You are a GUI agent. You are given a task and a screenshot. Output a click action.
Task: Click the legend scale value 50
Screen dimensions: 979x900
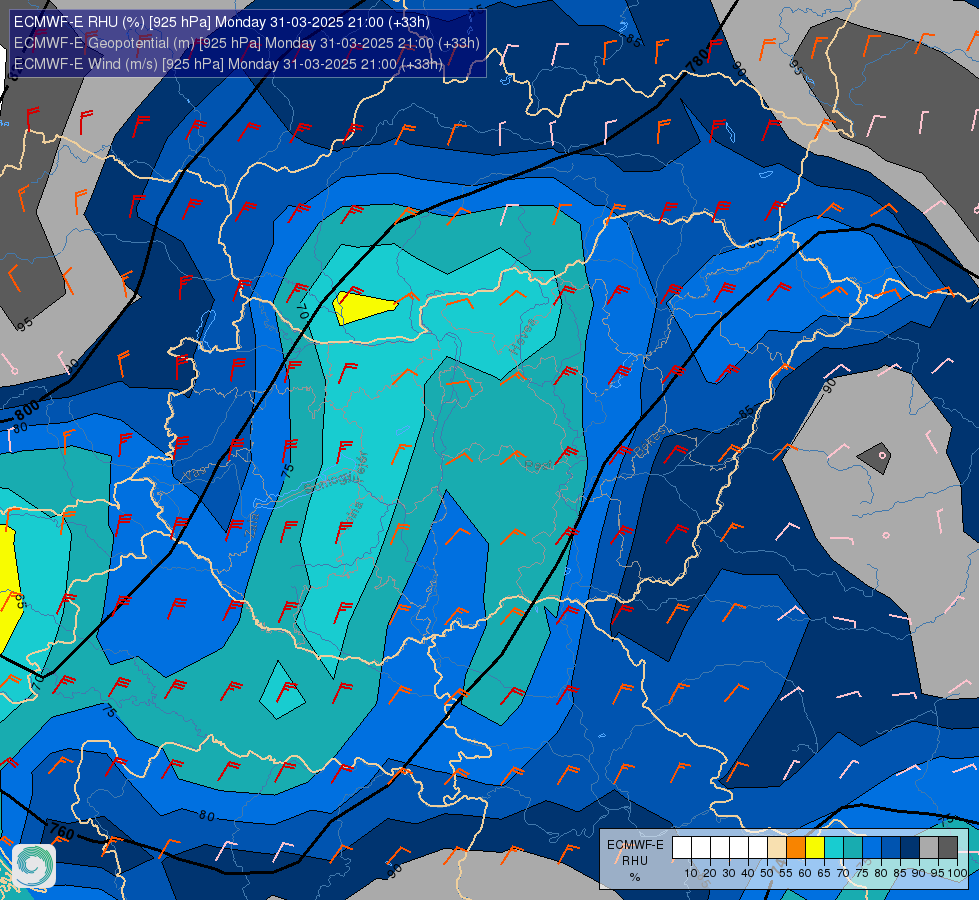pyautogui.click(x=767, y=873)
